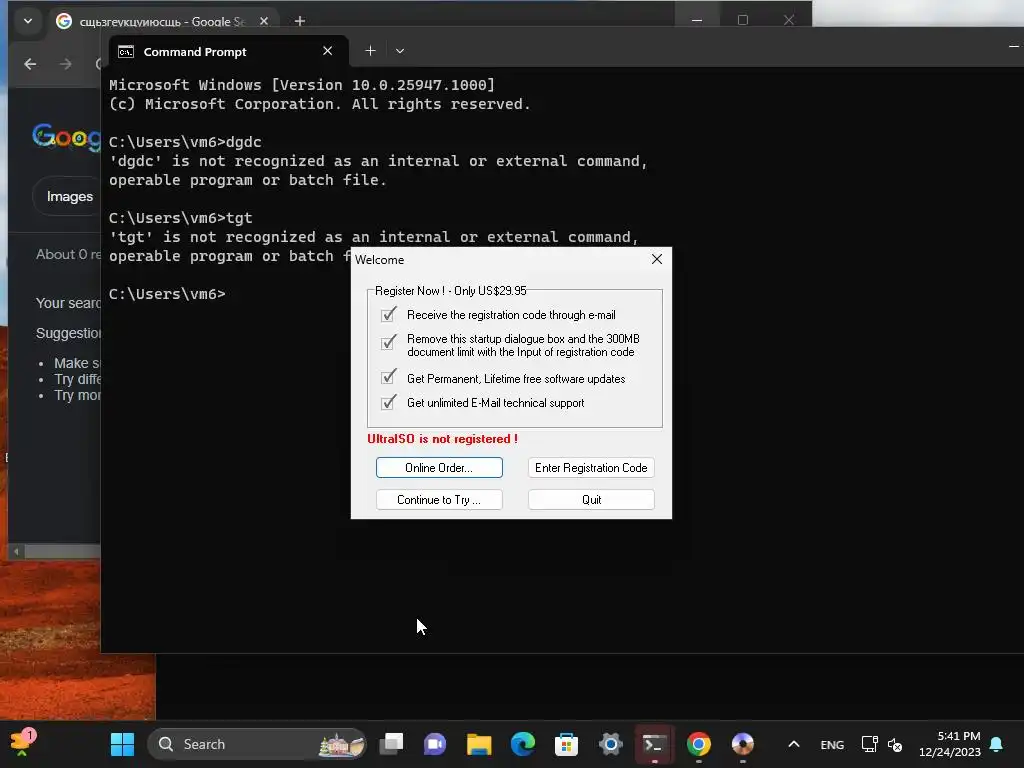Image resolution: width=1024 pixels, height=768 pixels.
Task: Open File Explorer from taskbar
Action: pos(479,744)
